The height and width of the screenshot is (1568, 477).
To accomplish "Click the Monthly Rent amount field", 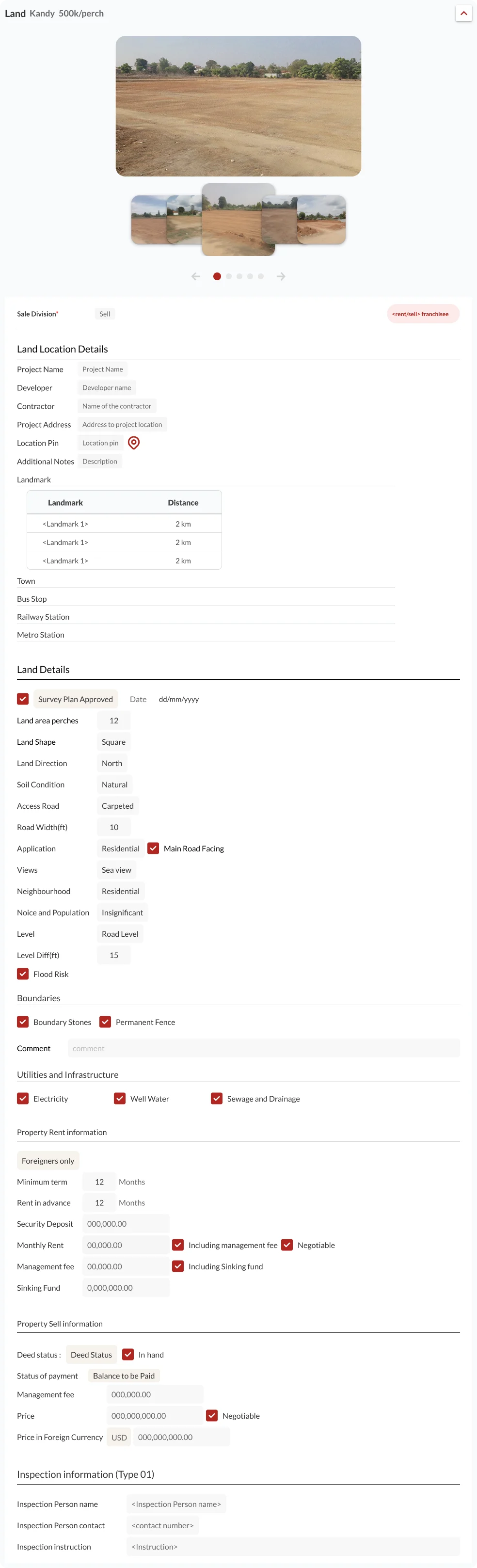I will pyautogui.click(x=126, y=1246).
